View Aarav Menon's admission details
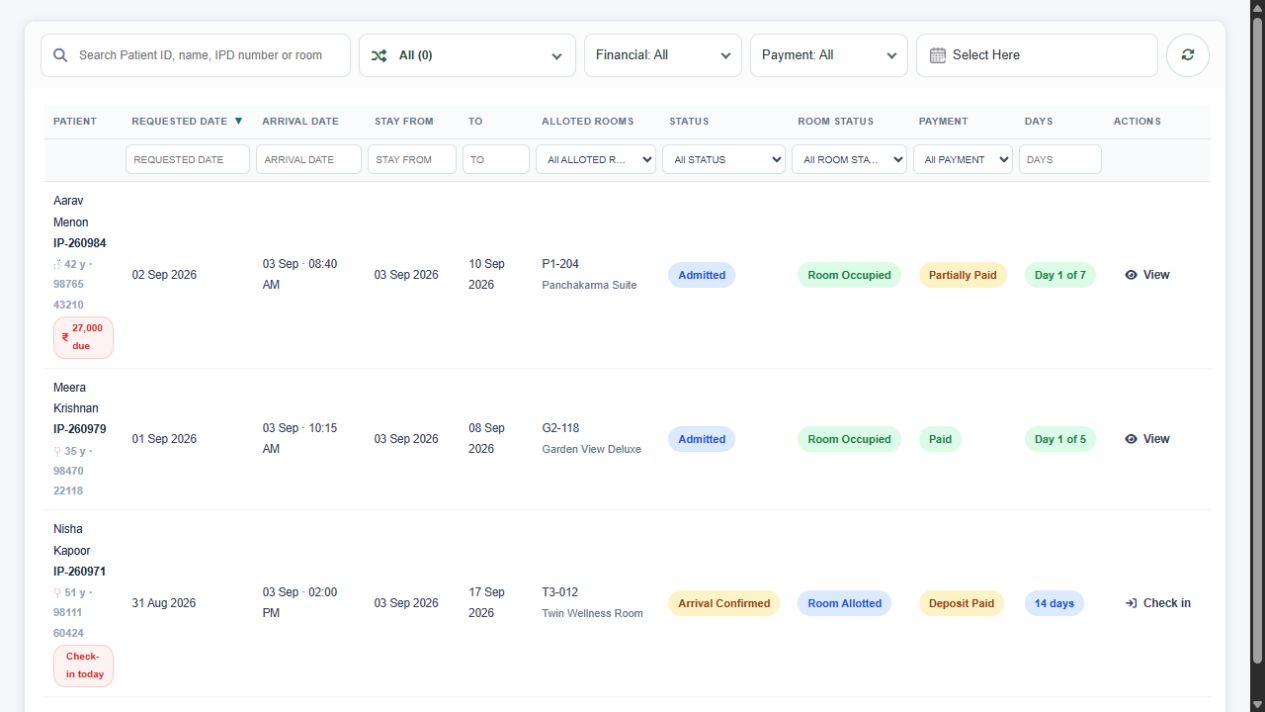Image resolution: width=1265 pixels, height=712 pixels. tap(1147, 275)
